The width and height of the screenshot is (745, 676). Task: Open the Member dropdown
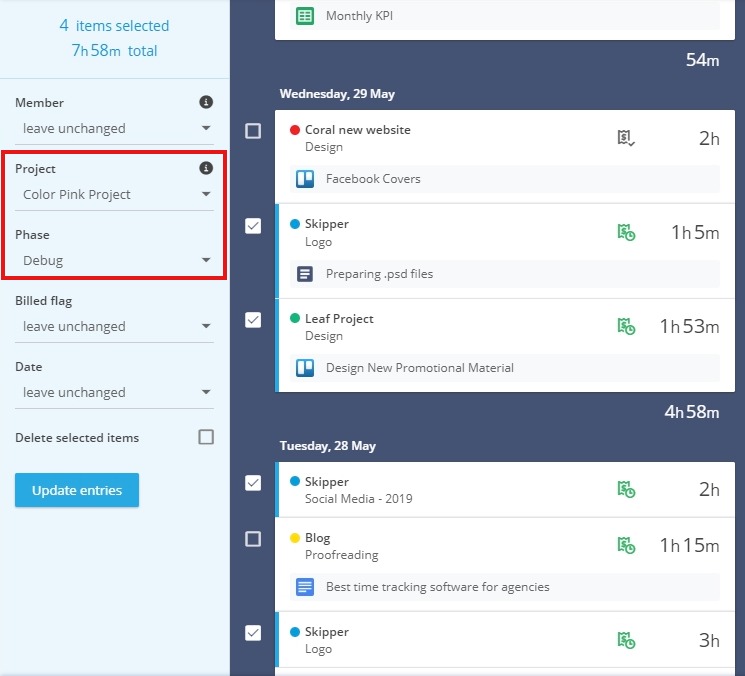pyautogui.click(x=114, y=128)
